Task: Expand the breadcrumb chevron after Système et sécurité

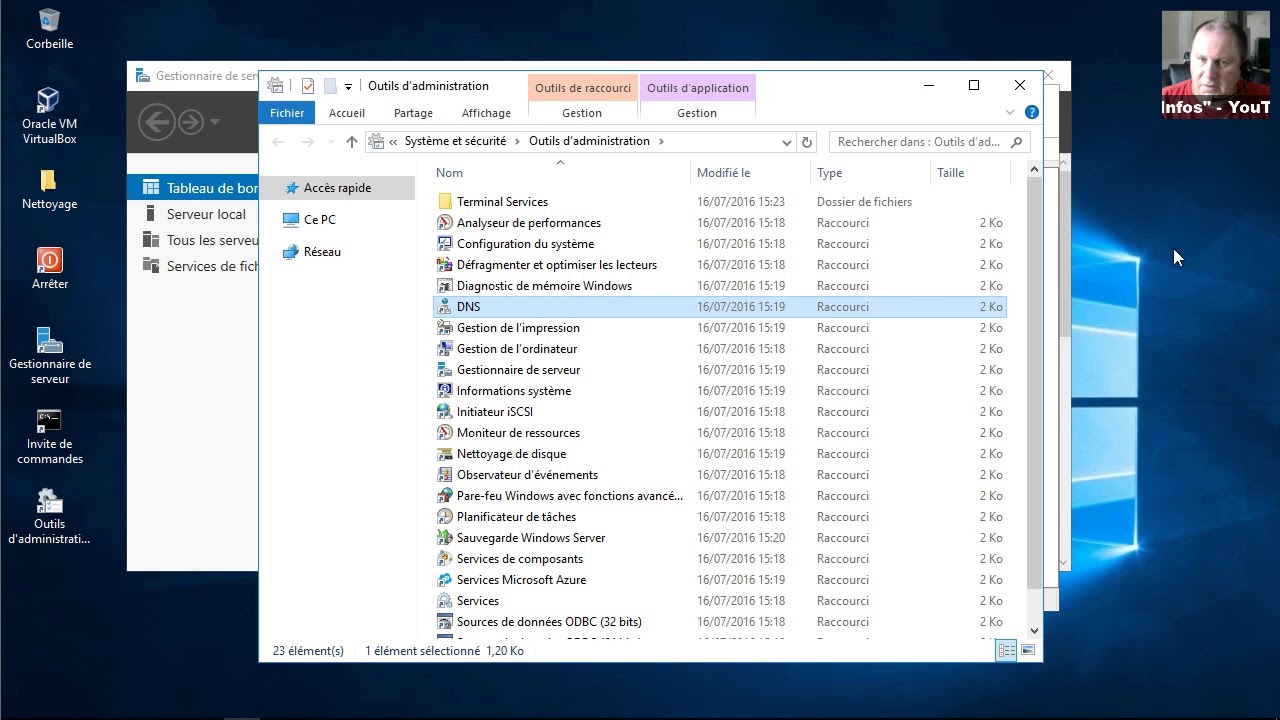Action: 518,142
